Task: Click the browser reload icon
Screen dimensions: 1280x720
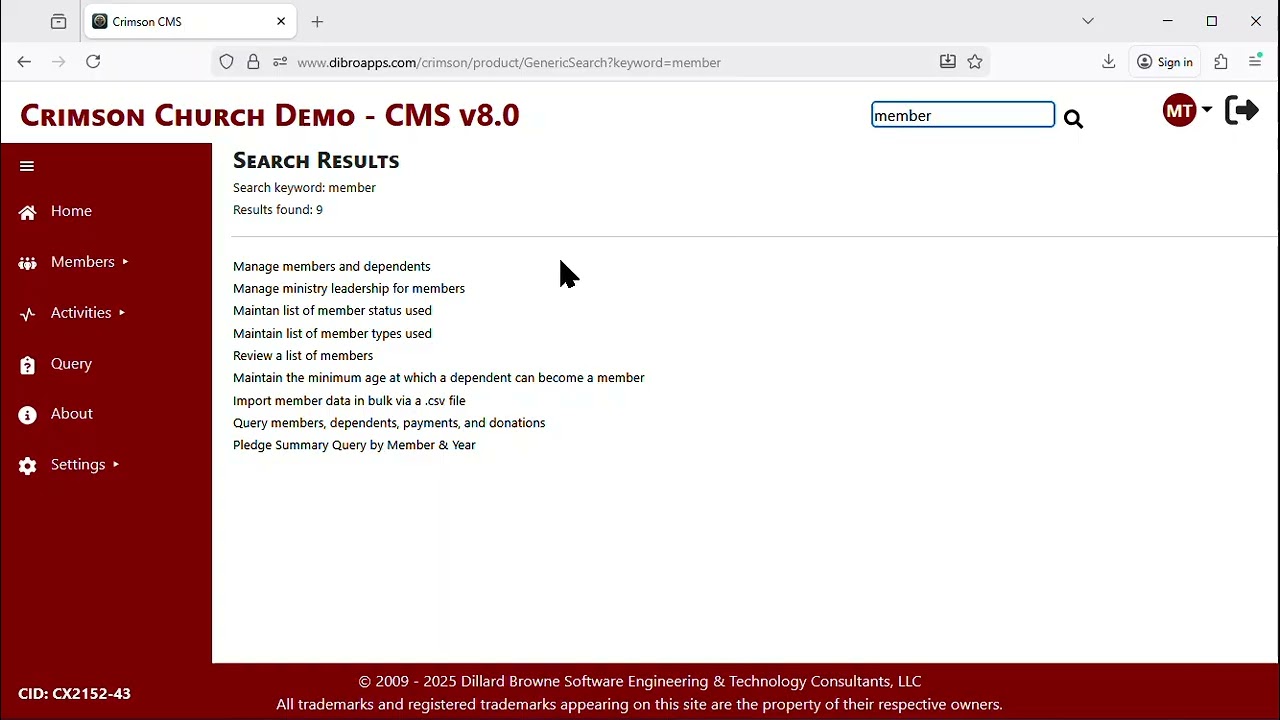Action: click(93, 62)
